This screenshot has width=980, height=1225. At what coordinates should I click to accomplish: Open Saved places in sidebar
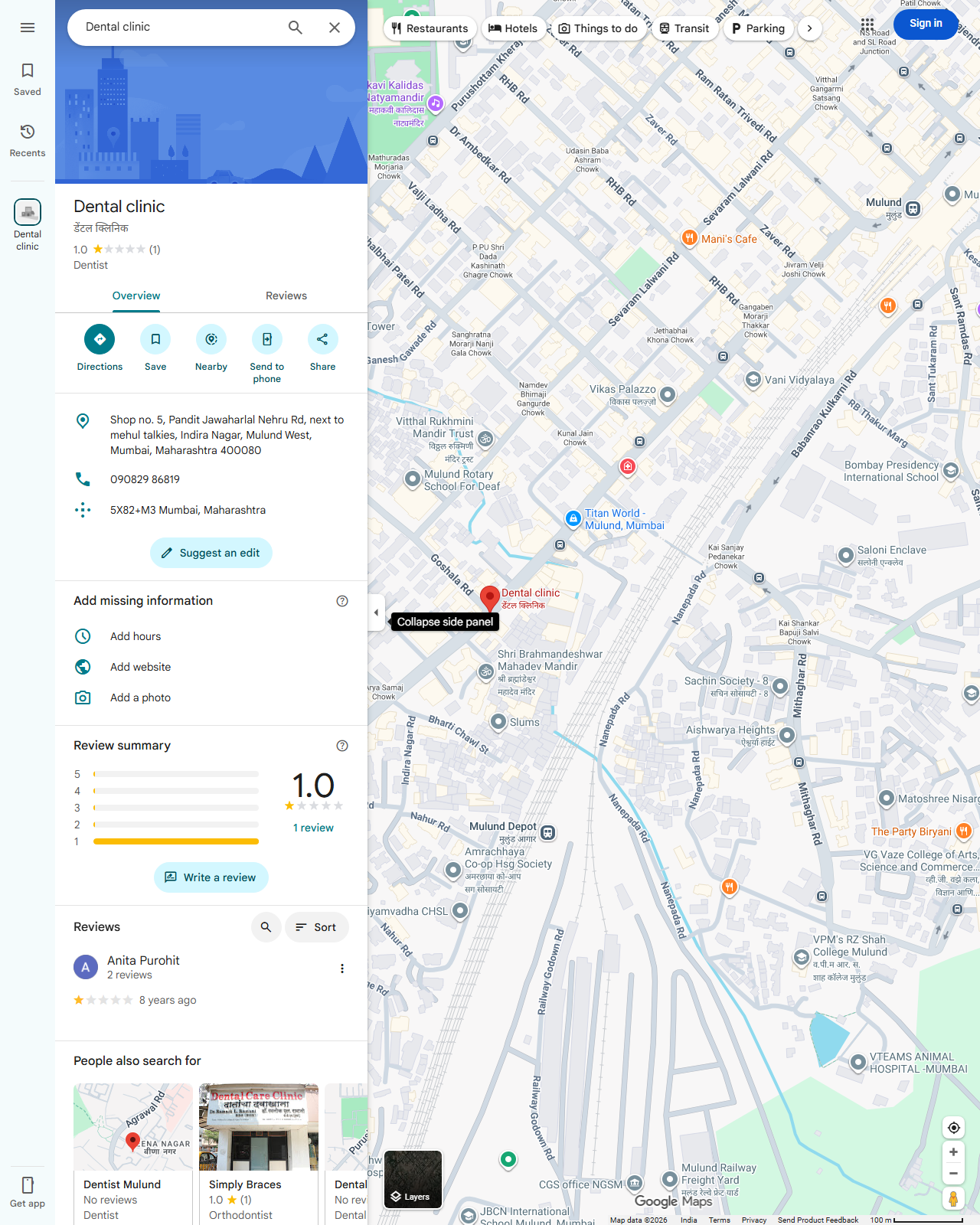pyautogui.click(x=28, y=80)
